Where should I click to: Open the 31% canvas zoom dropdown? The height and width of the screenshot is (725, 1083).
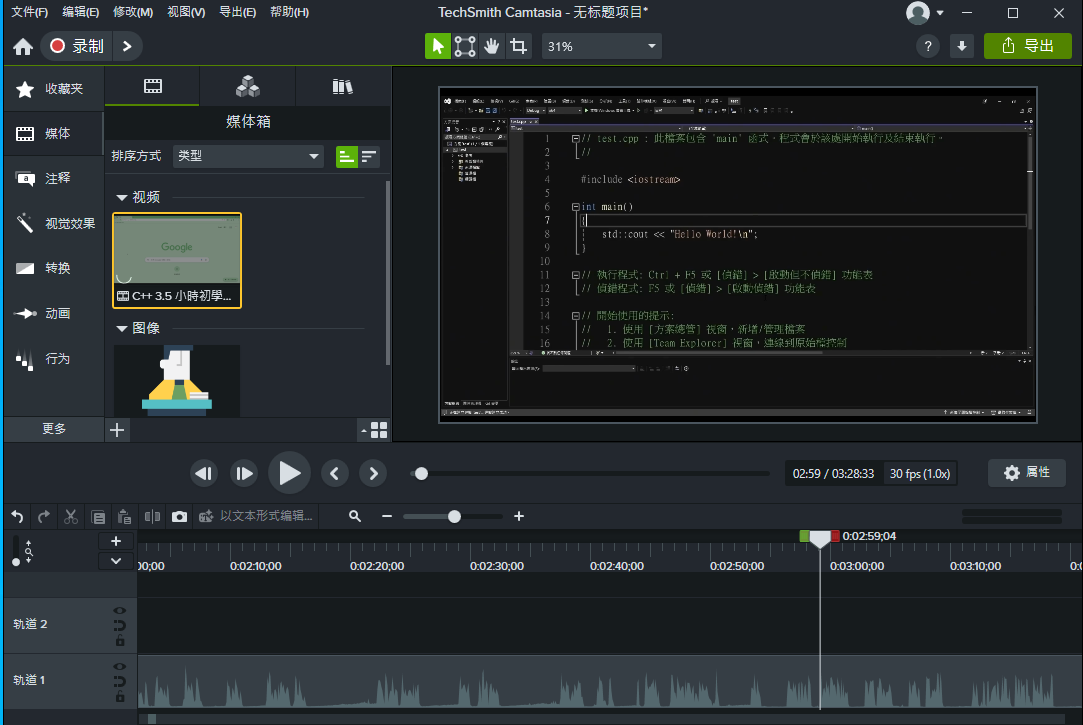(x=601, y=46)
